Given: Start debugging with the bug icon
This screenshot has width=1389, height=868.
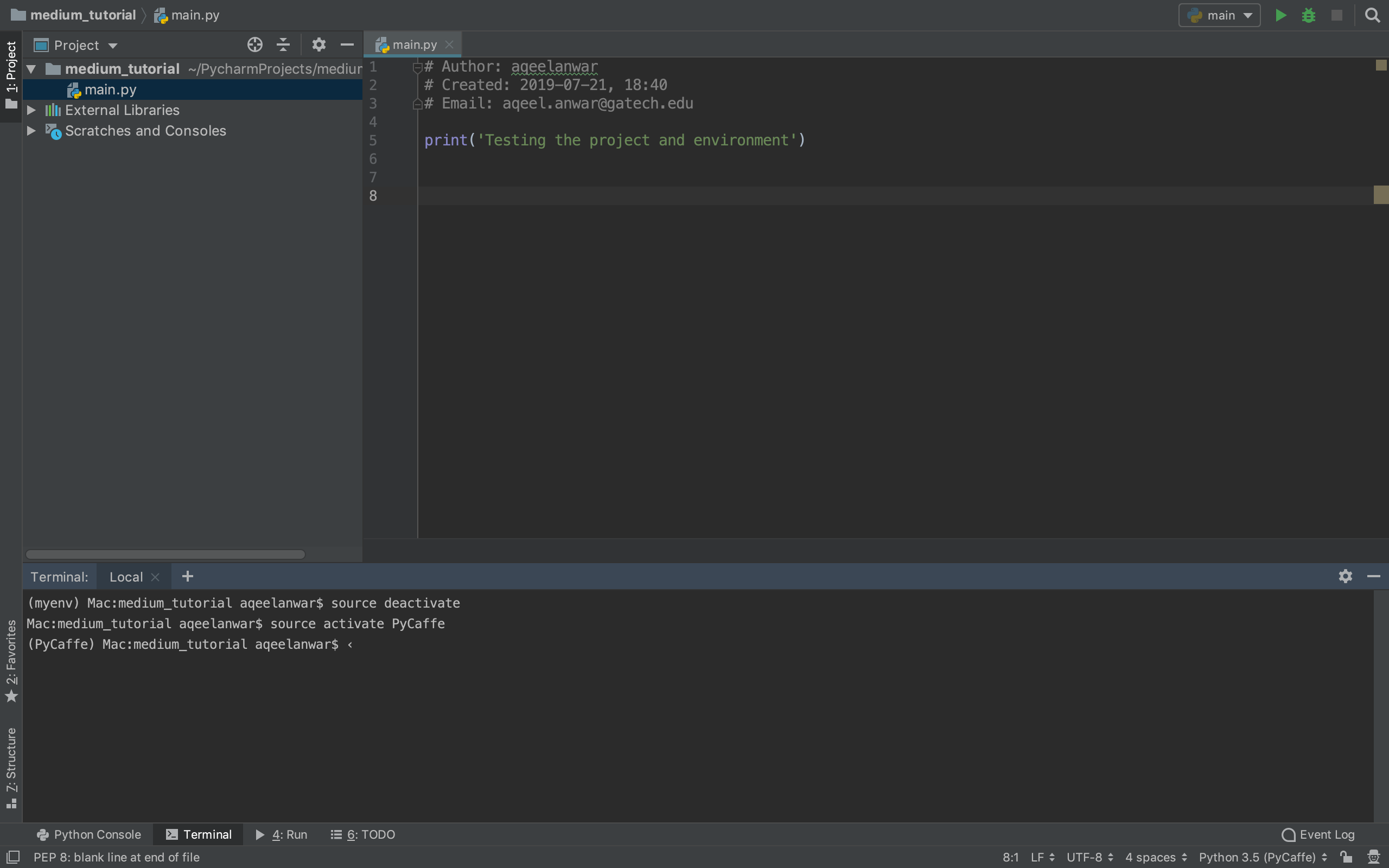Looking at the screenshot, I should click(x=1309, y=16).
